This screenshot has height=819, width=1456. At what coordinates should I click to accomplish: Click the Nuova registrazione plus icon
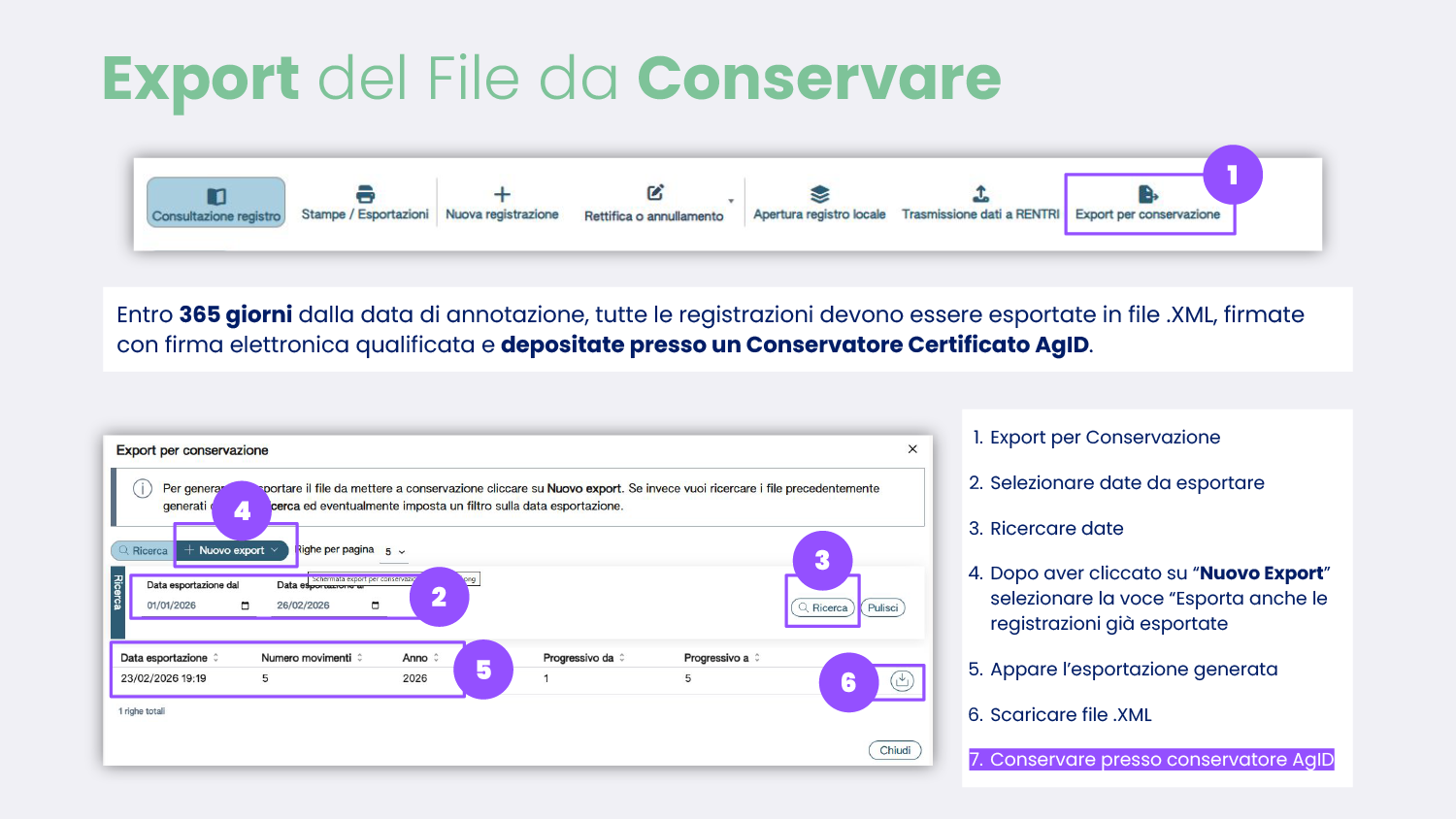(502, 194)
